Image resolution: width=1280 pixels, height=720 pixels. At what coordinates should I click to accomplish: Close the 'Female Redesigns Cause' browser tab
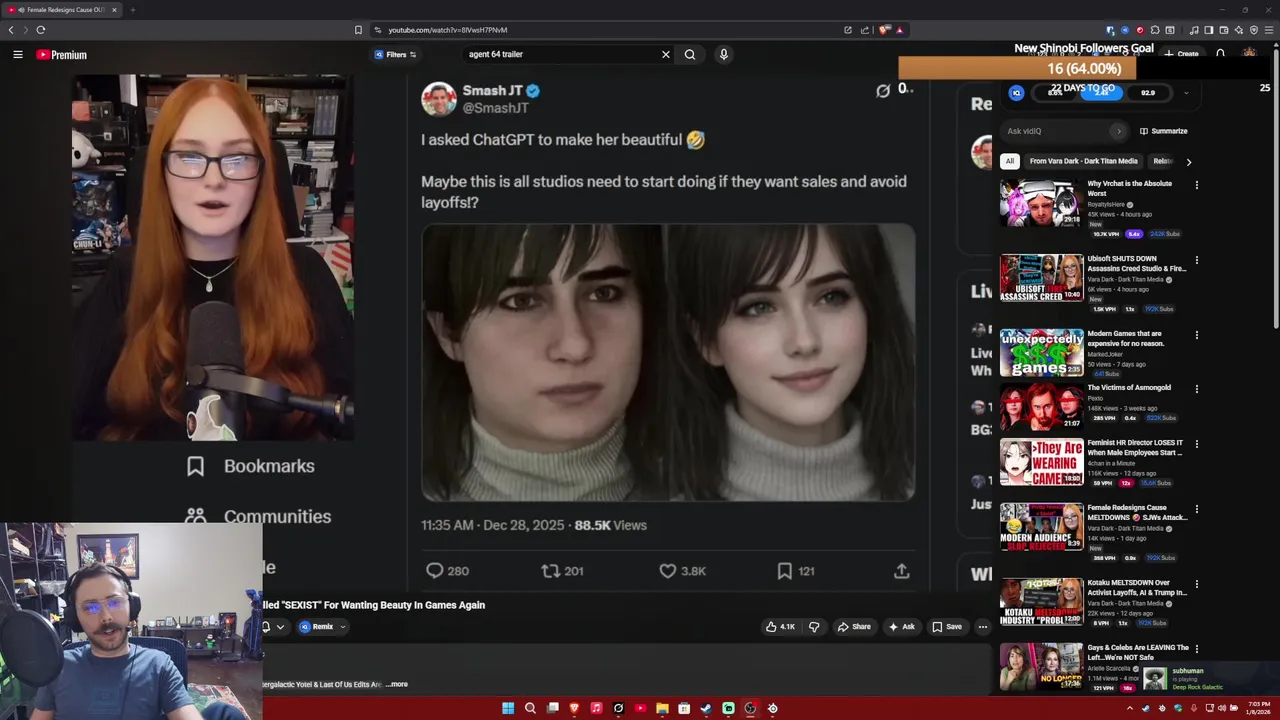114,10
